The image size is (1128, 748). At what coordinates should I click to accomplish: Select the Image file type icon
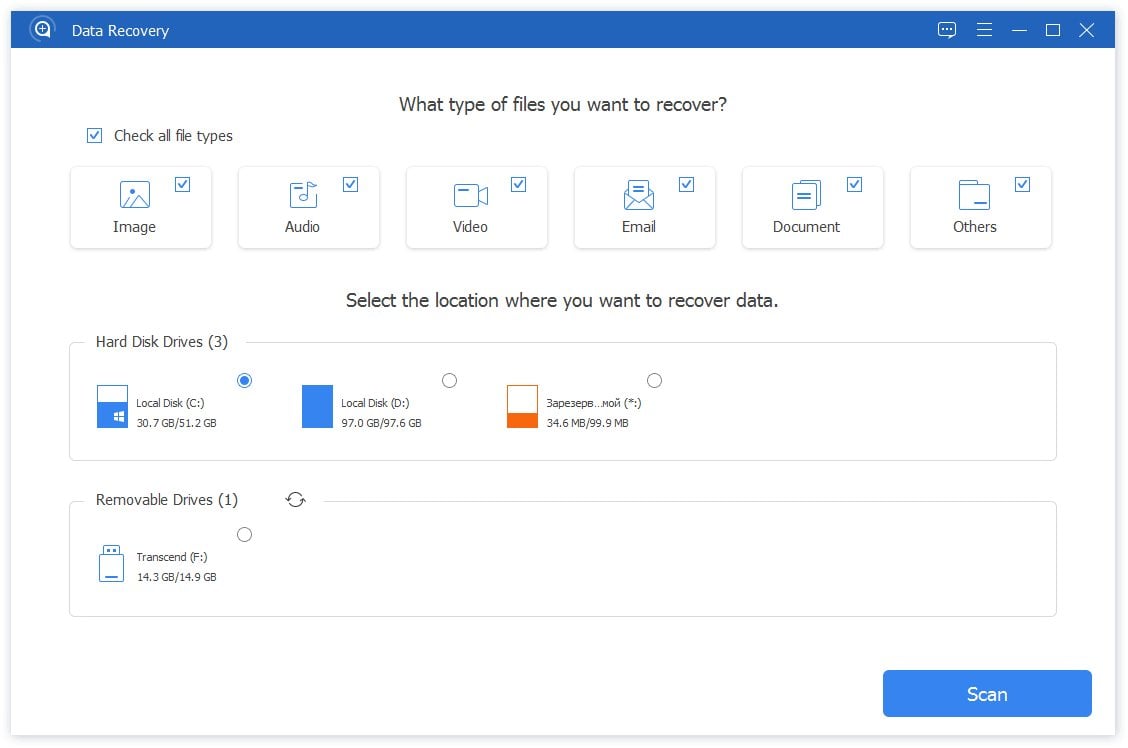[136, 194]
